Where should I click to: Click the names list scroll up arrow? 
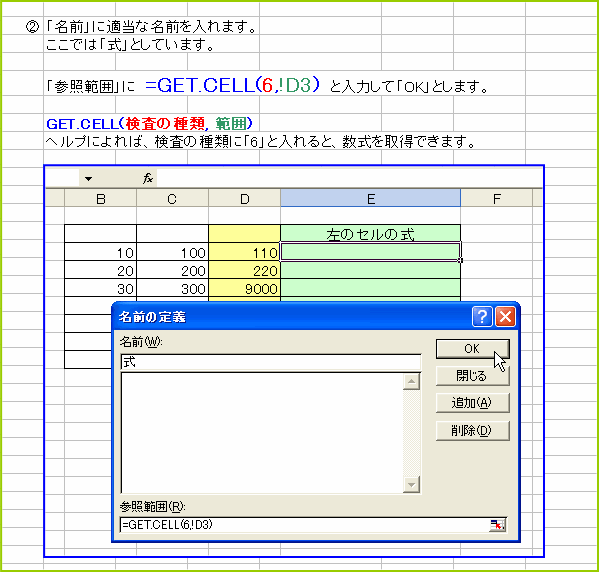point(411,381)
